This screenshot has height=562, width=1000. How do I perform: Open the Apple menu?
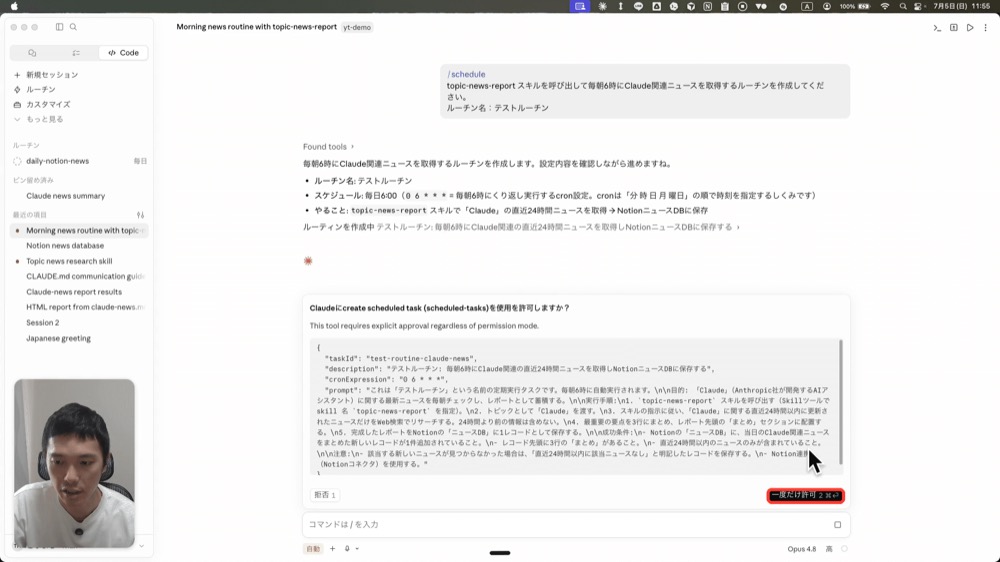14,6
